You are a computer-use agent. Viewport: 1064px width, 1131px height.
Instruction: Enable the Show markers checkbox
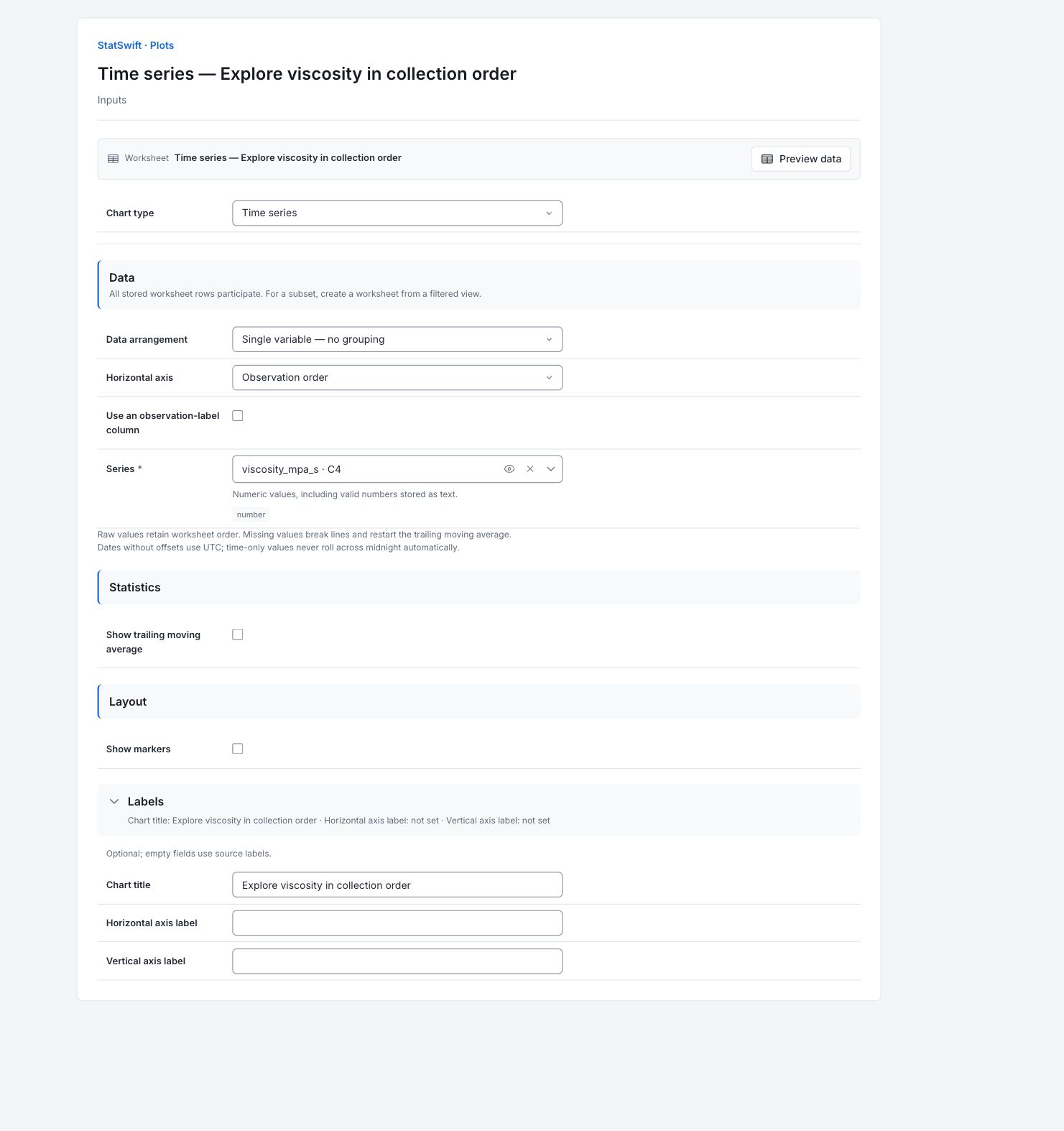(238, 749)
